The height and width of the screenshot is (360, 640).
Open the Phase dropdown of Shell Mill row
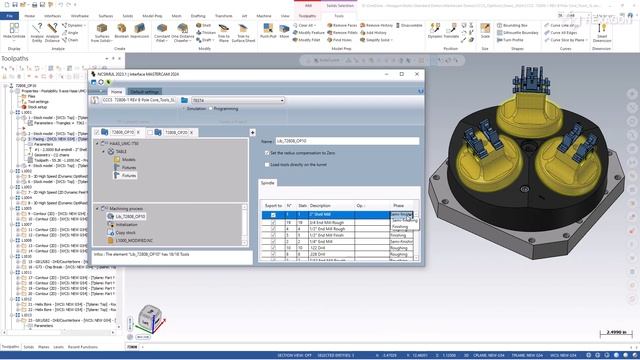tap(410, 215)
